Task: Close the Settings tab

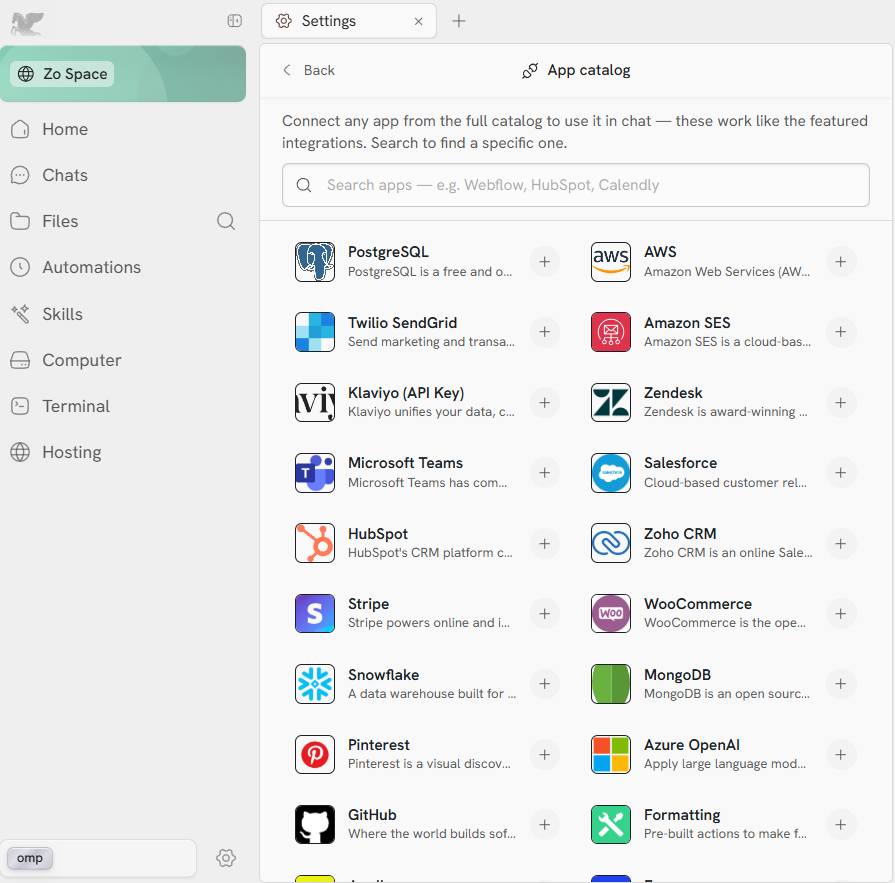Action: (x=418, y=21)
